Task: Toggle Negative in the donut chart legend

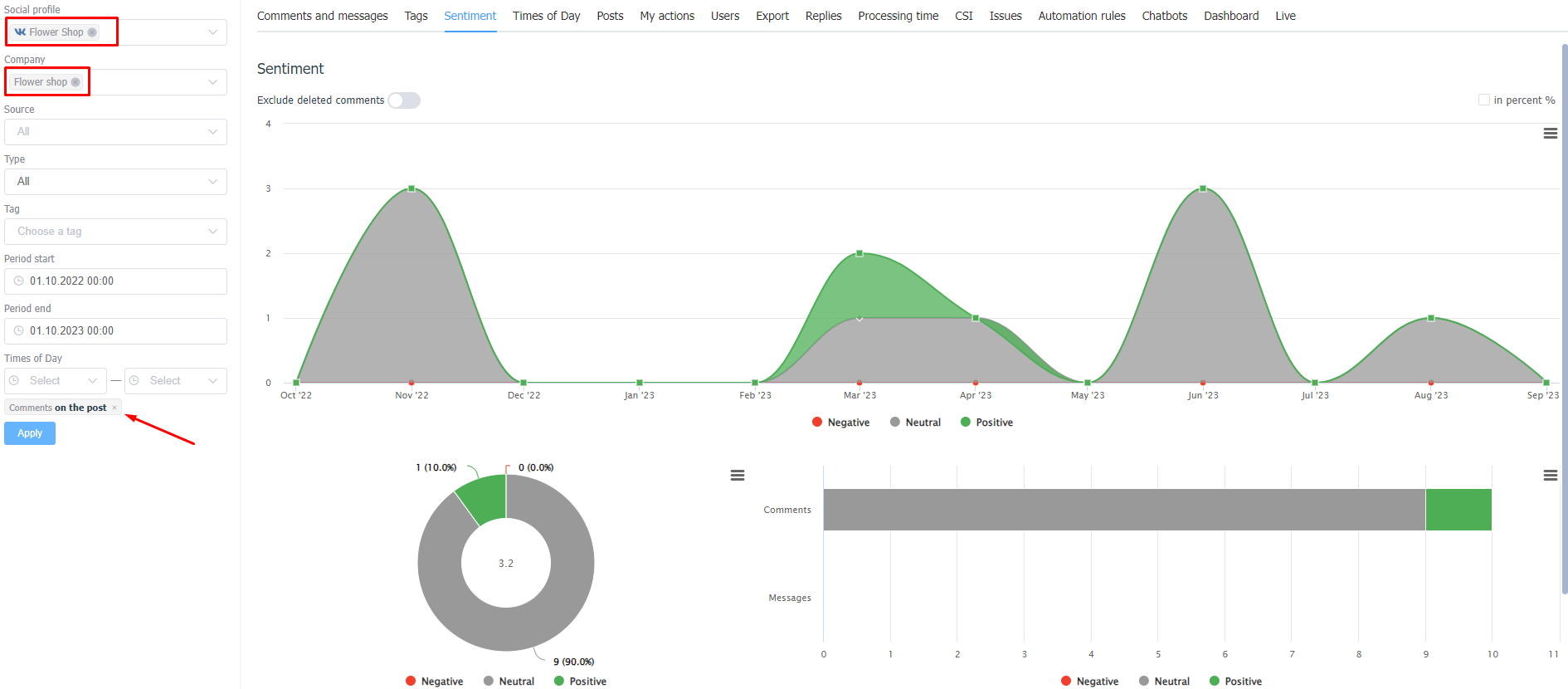Action: (x=434, y=681)
